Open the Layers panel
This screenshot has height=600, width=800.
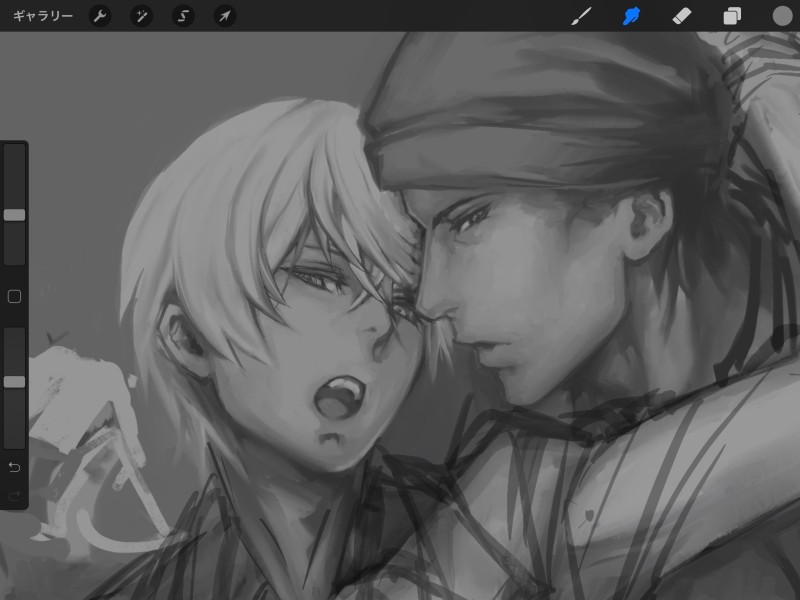732,16
